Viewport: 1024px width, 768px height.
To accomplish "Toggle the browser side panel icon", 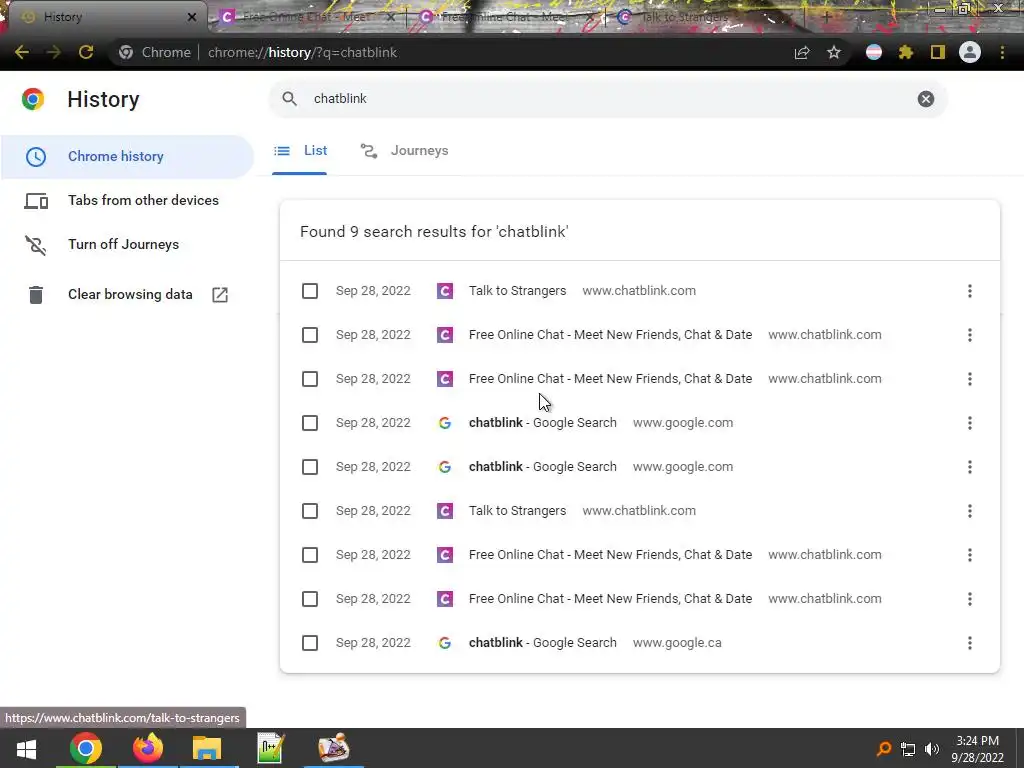I will point(938,52).
